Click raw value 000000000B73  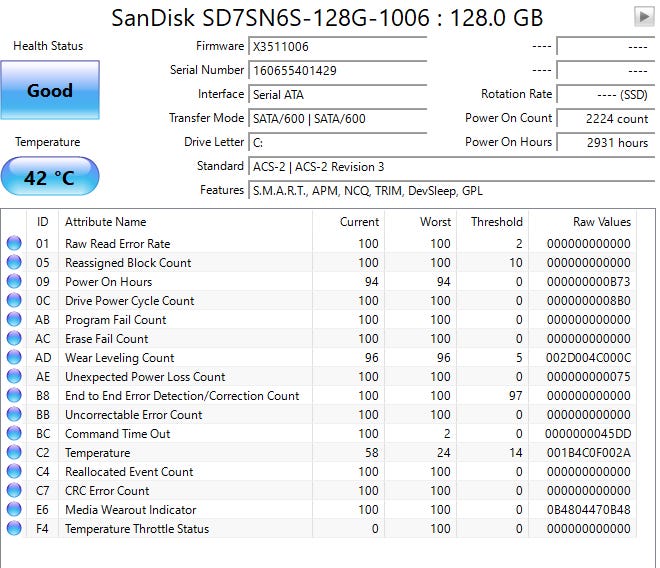pyautogui.click(x=588, y=281)
